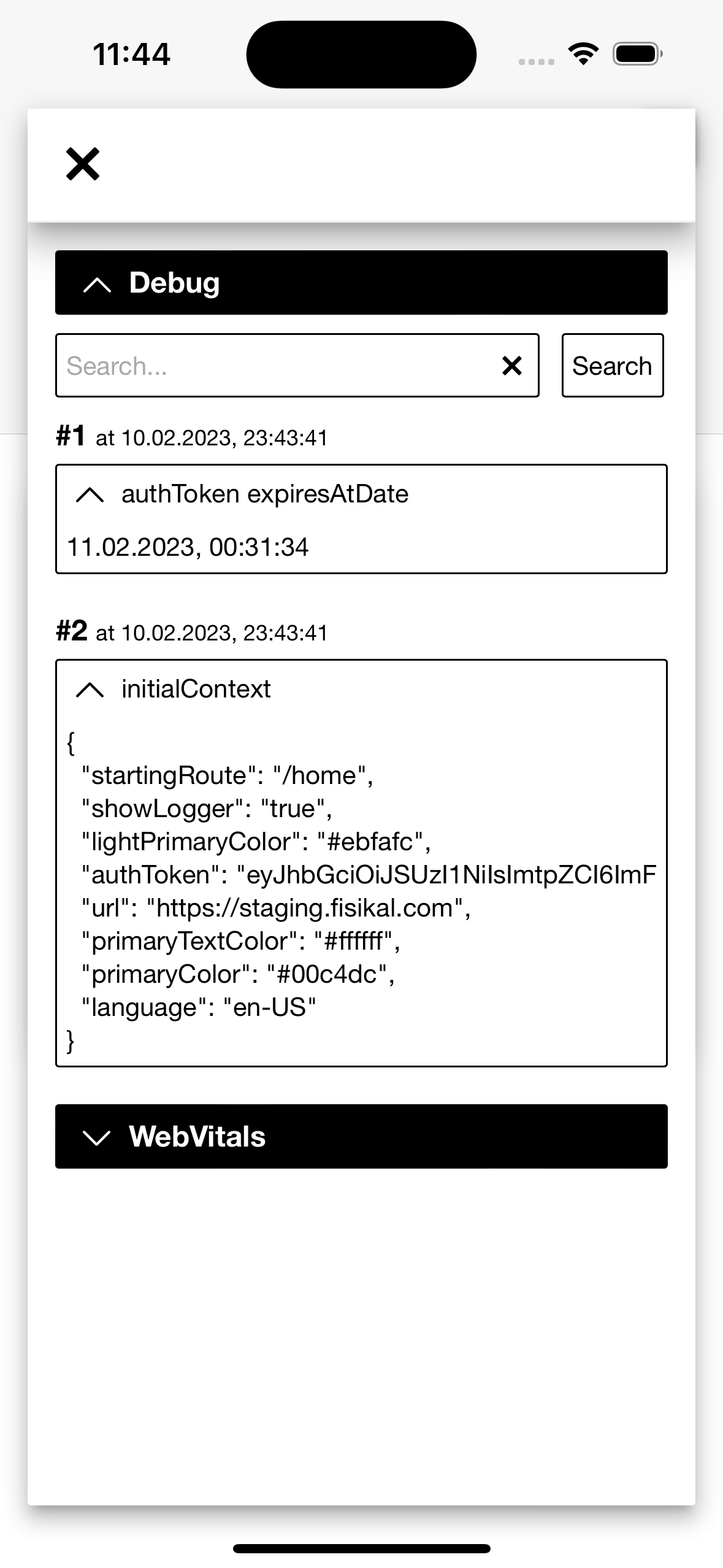723x1568 pixels.
Task: Tap the Wi-Fi status icon
Action: click(583, 54)
